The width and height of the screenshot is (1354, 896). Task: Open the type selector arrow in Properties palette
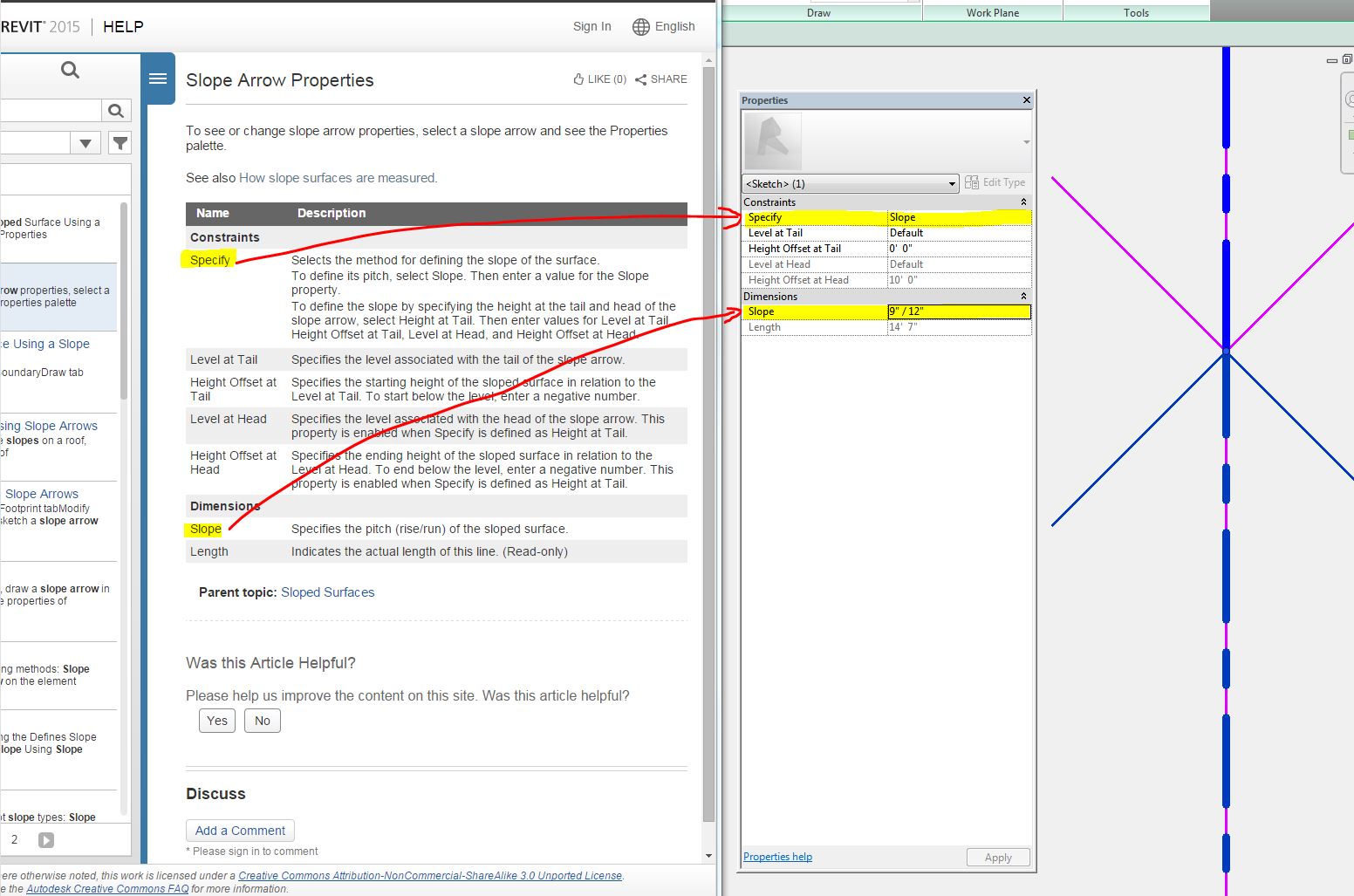(1026, 141)
